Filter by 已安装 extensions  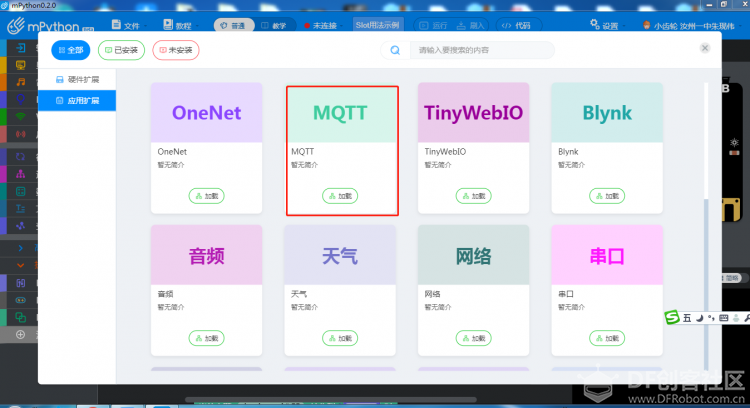(121, 50)
